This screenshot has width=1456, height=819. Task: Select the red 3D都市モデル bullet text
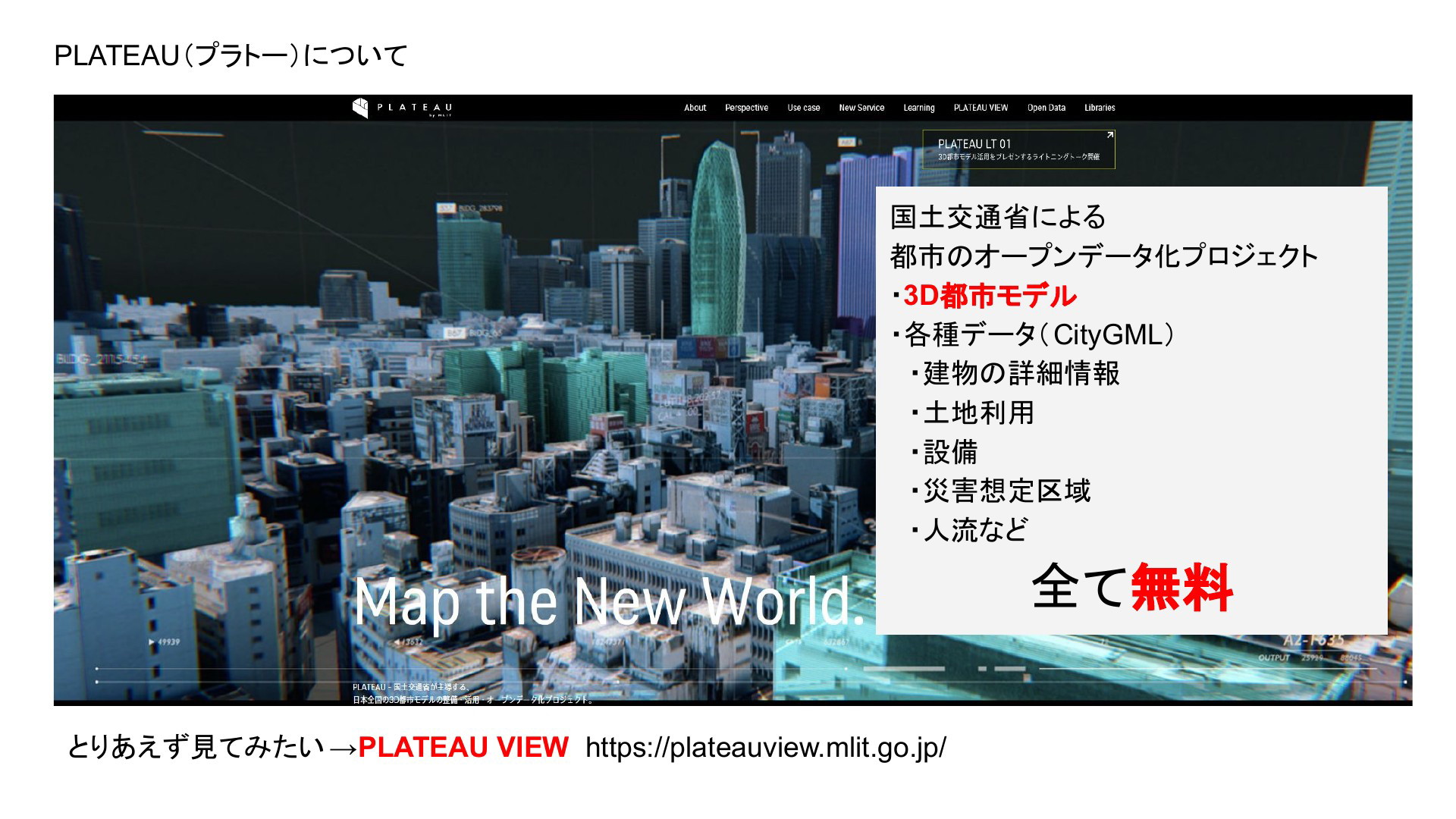pos(990,296)
